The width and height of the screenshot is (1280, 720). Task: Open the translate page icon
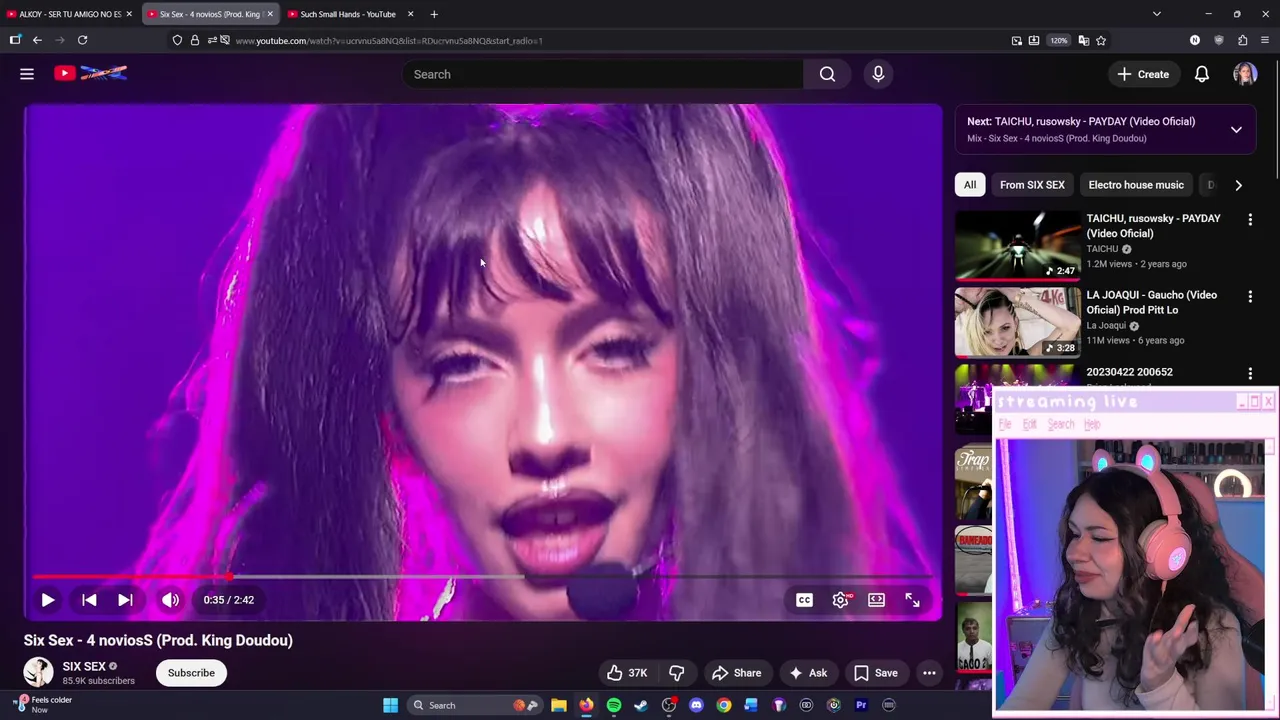coord(1083,40)
